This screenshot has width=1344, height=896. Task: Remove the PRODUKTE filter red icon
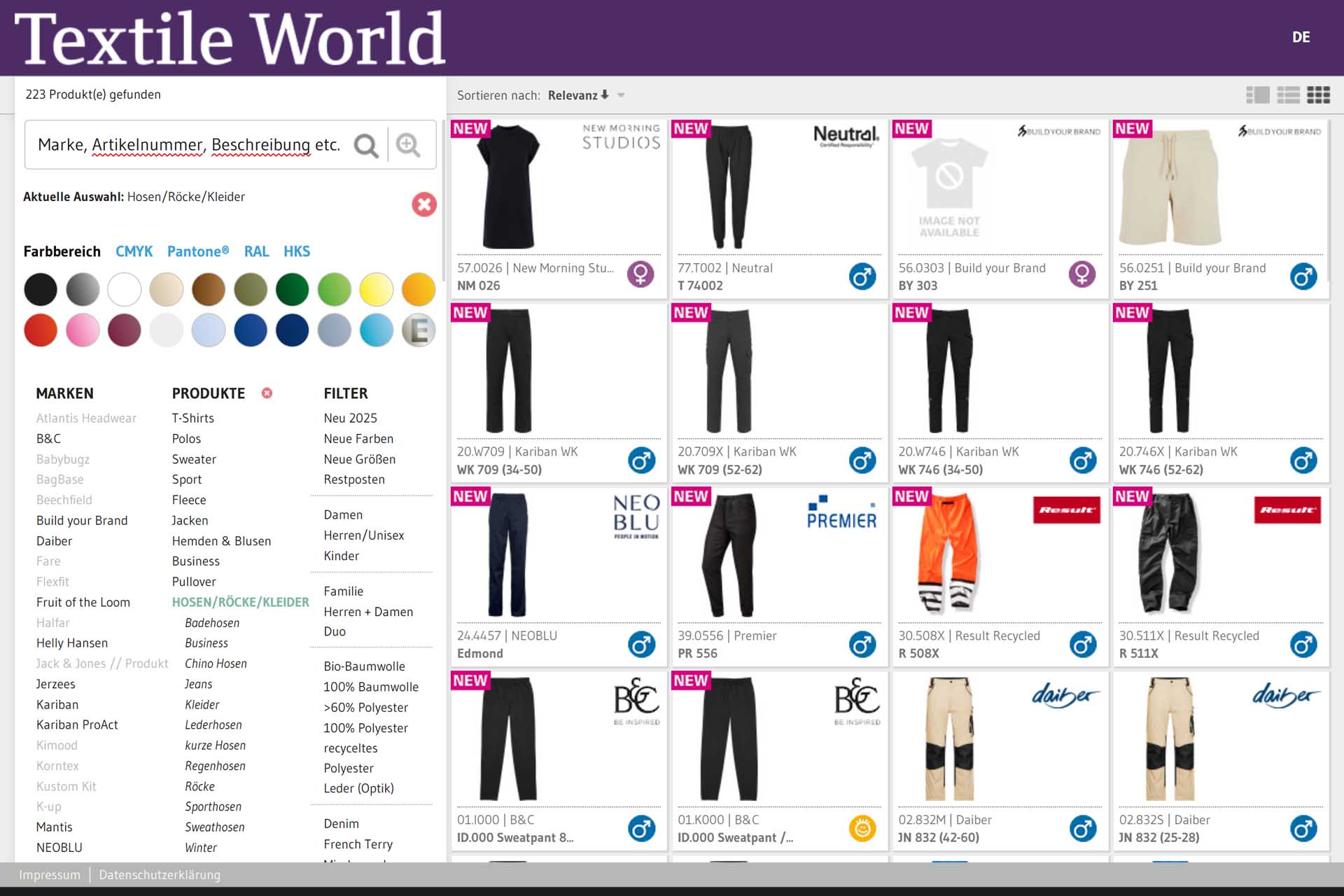(267, 393)
